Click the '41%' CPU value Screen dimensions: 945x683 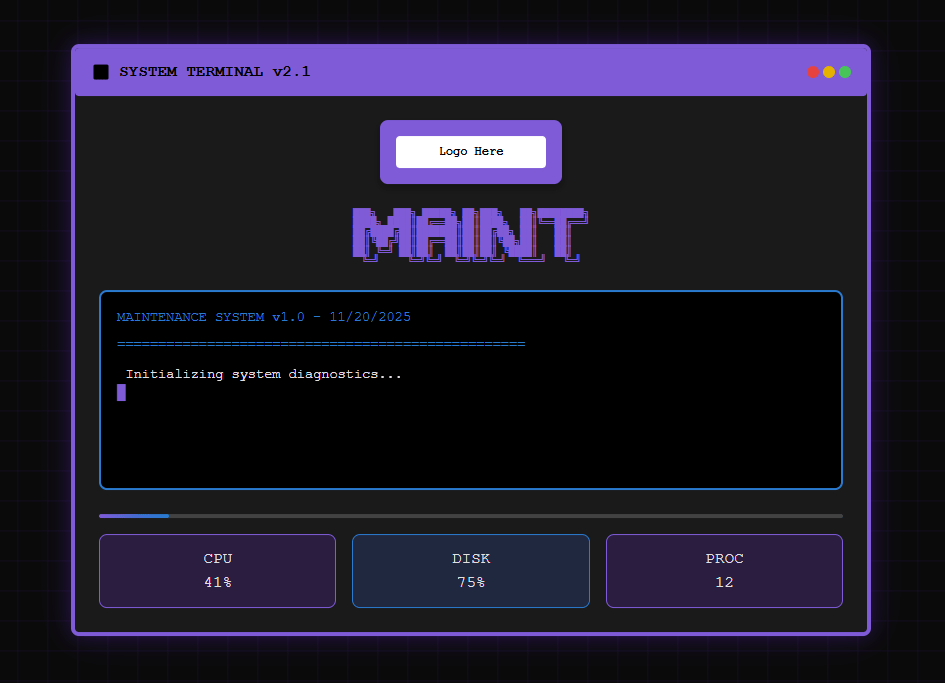coord(218,582)
